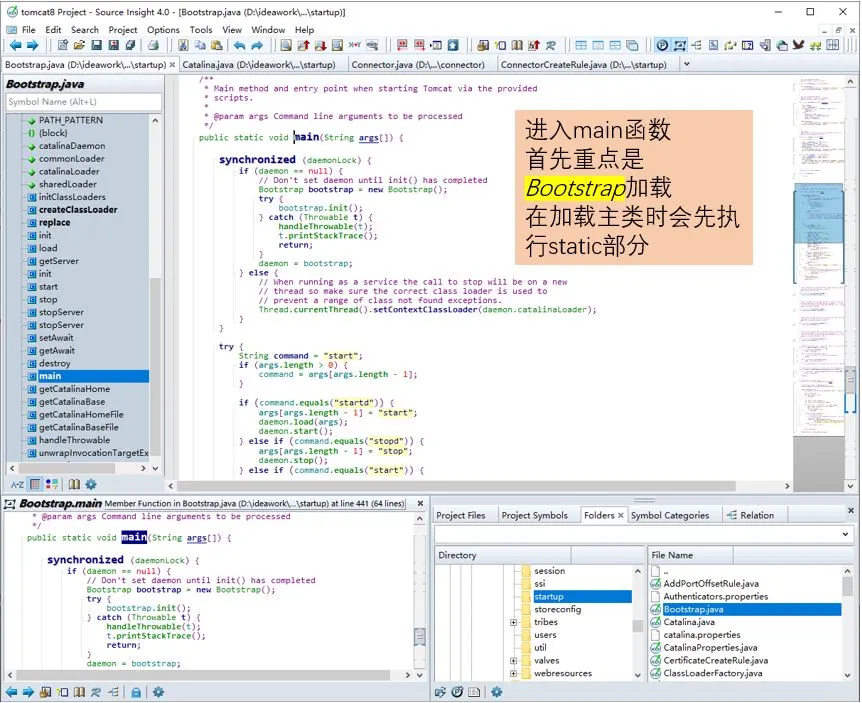
Task: Toggle the Project window 'P' toolbar button
Action: [x=662, y=46]
